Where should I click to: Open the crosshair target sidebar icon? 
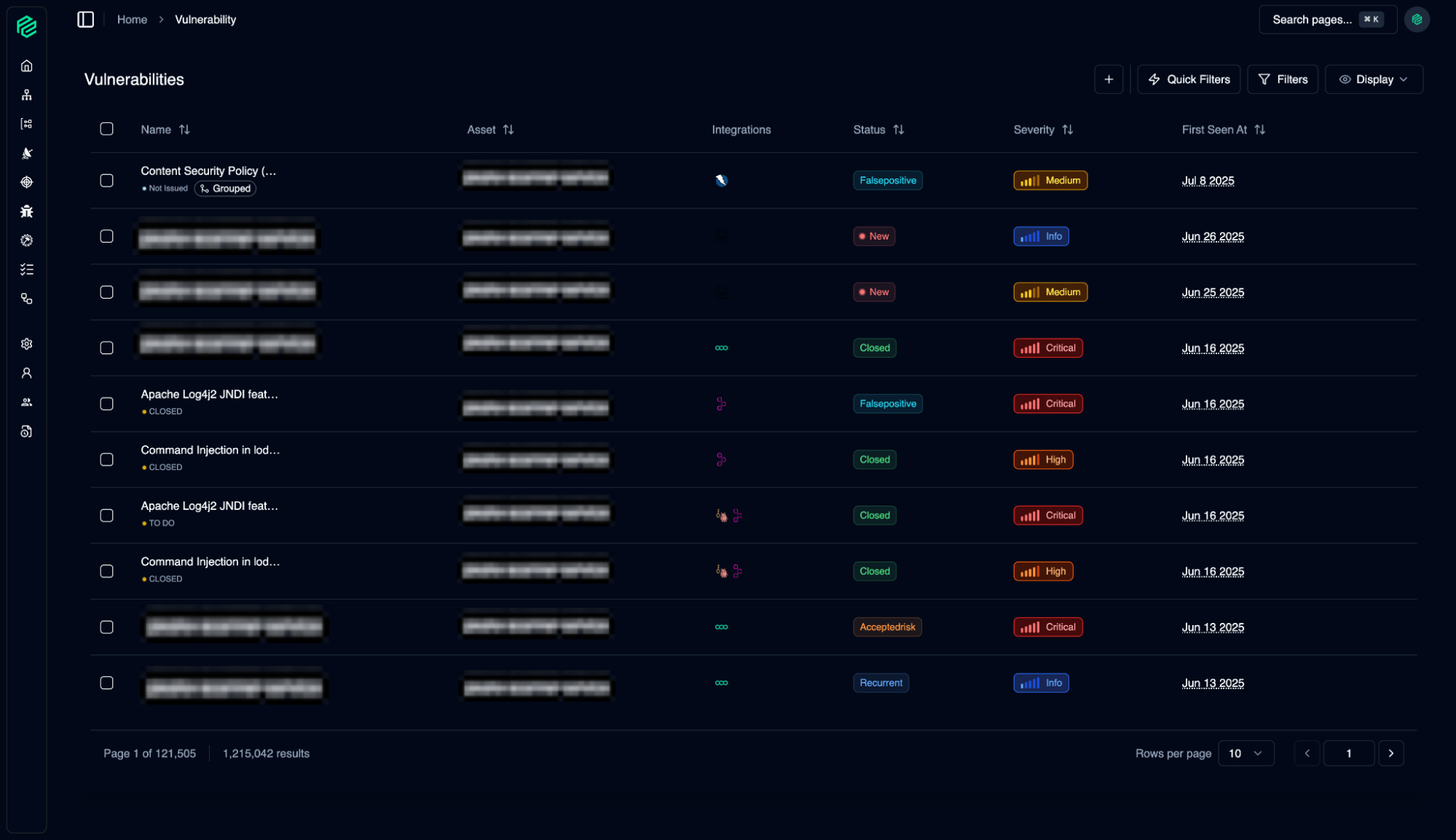click(x=27, y=182)
